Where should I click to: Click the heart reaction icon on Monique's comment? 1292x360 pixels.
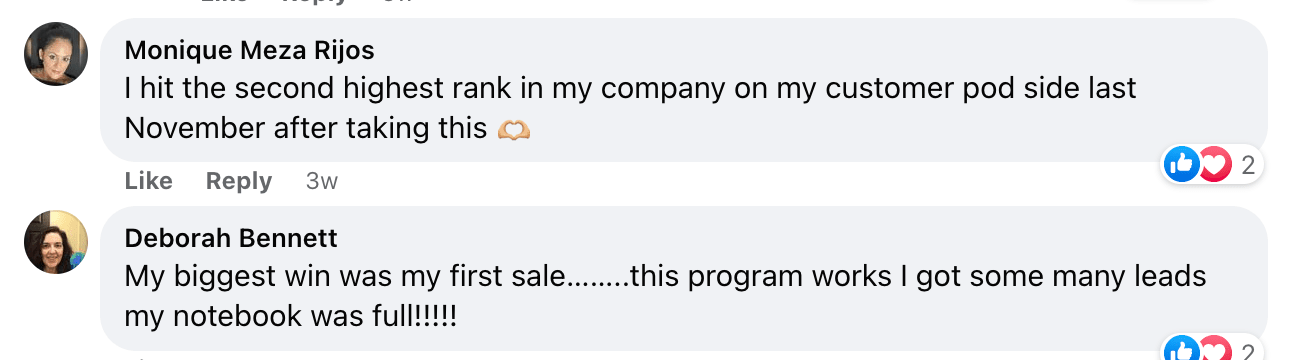[1214, 164]
